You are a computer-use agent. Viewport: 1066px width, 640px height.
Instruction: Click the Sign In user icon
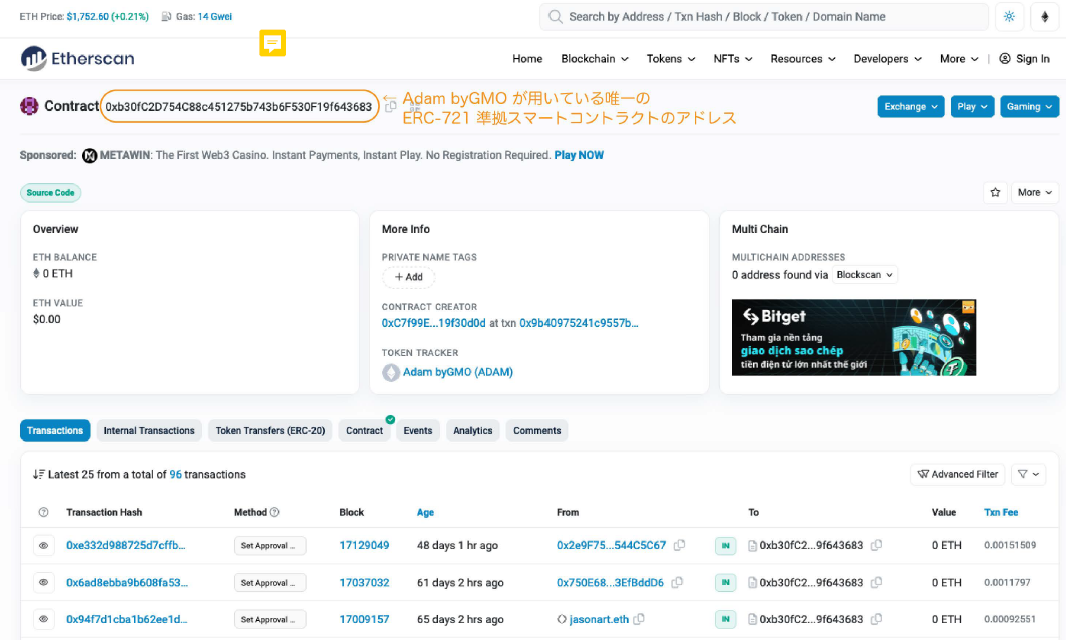[x=1004, y=58]
